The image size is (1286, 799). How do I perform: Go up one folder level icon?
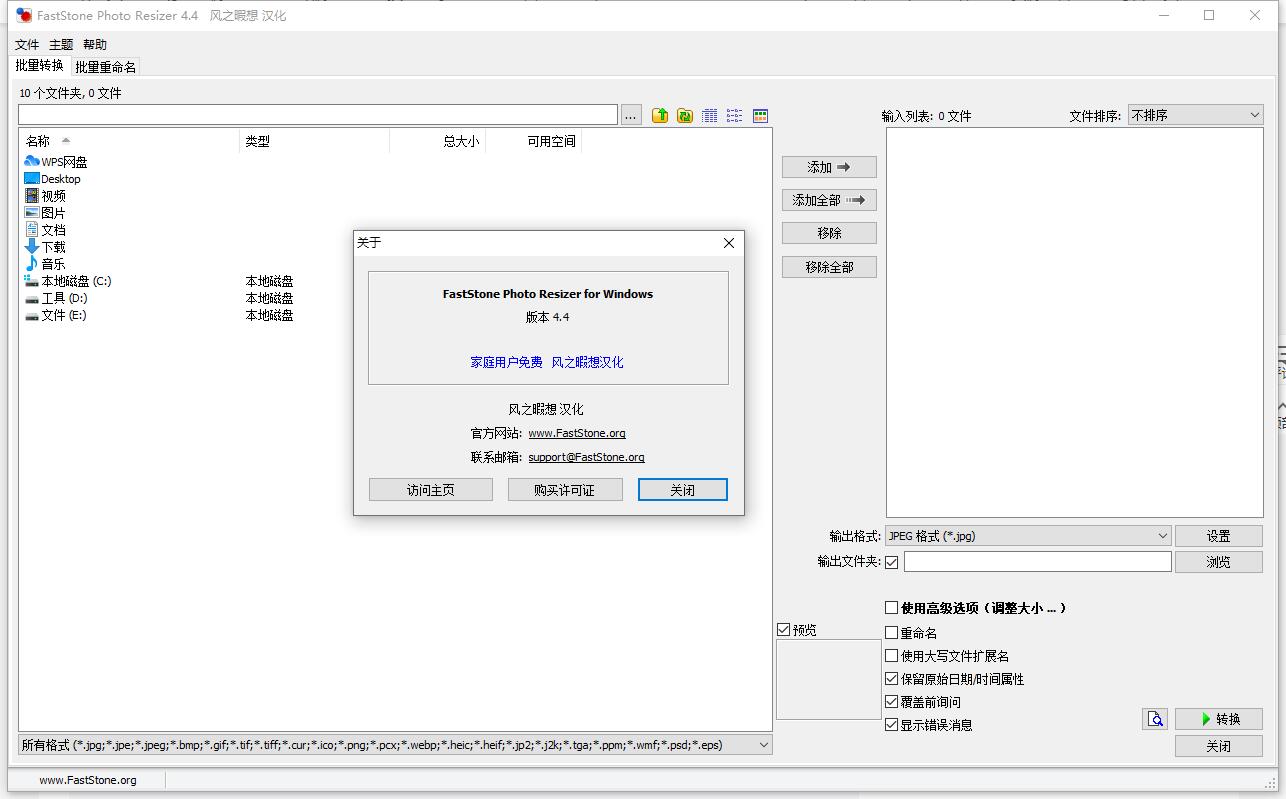click(660, 115)
